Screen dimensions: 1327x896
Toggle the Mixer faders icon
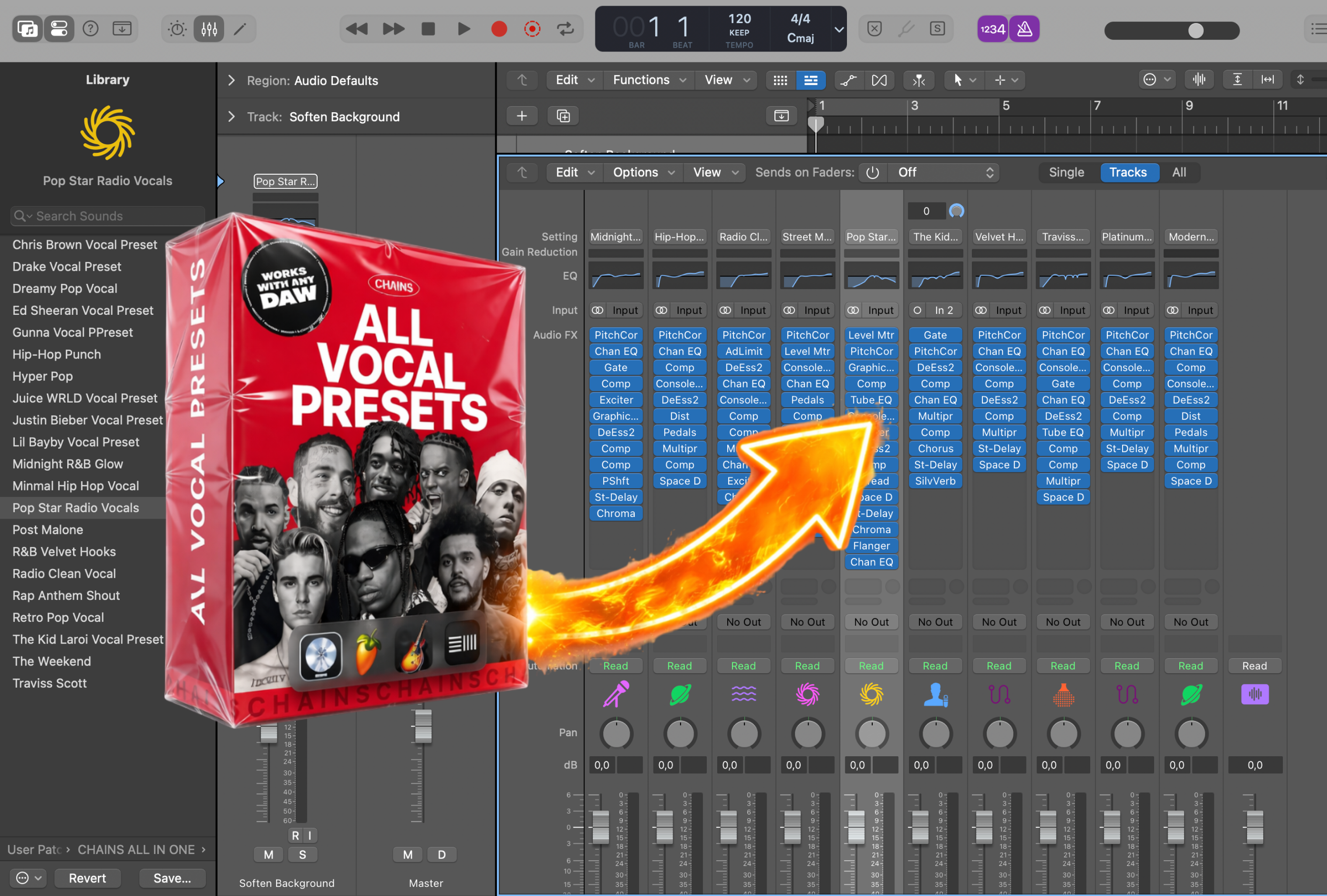click(209, 28)
